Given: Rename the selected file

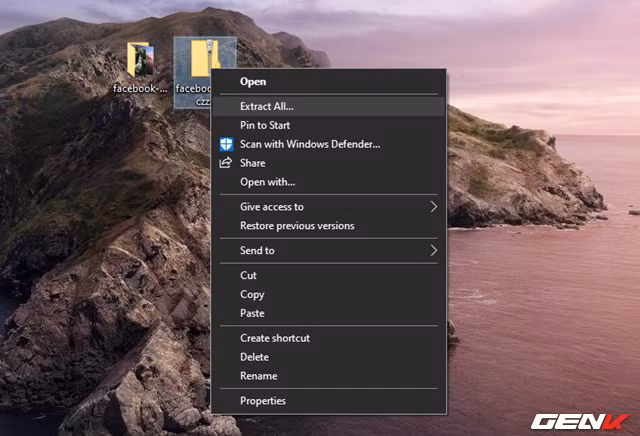Looking at the screenshot, I should tap(258, 376).
